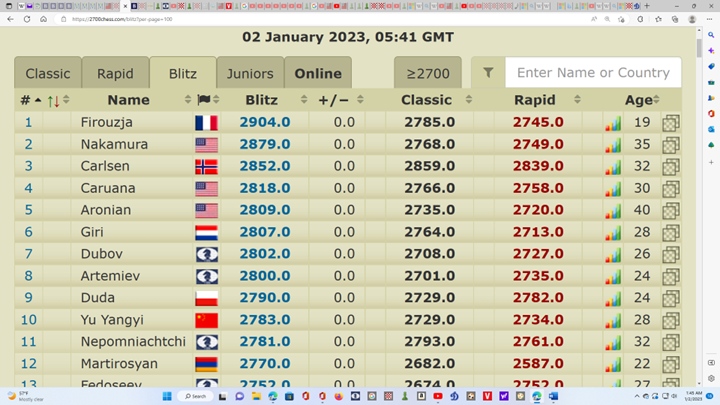Switch to the Classic ratings tab
Viewport: 720px width, 405px height.
tap(47, 73)
